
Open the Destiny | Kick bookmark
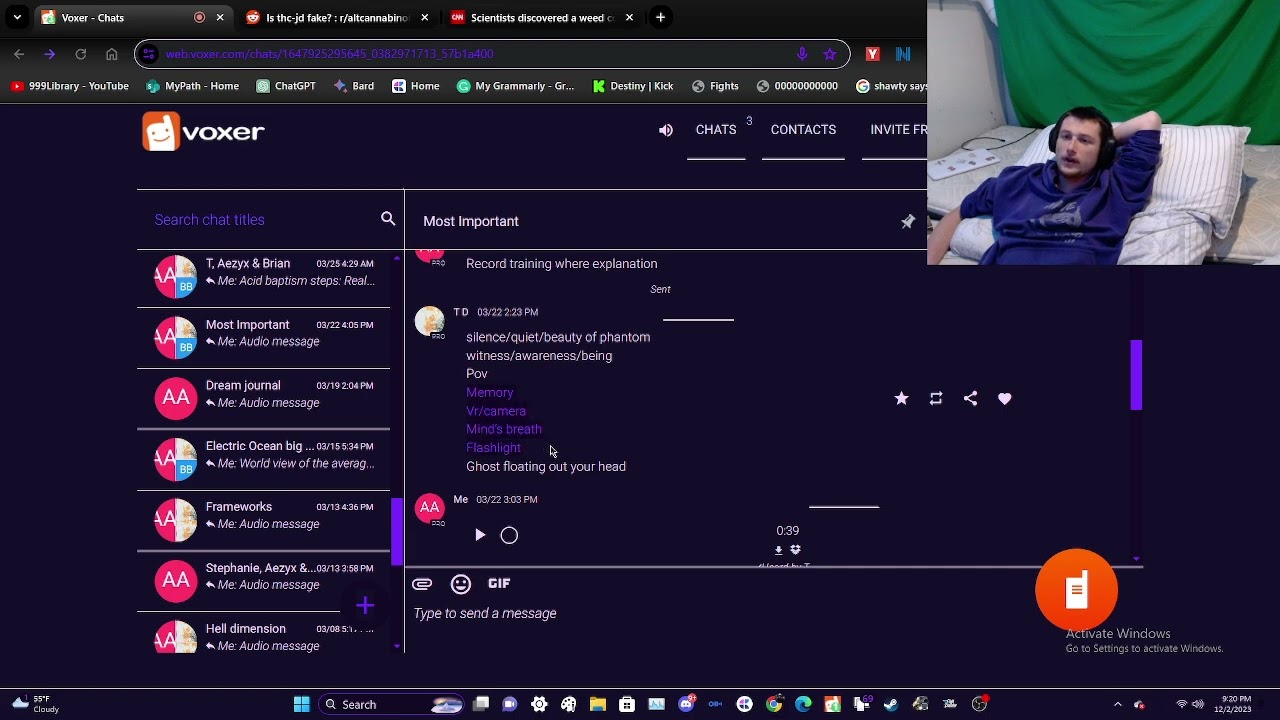(633, 86)
